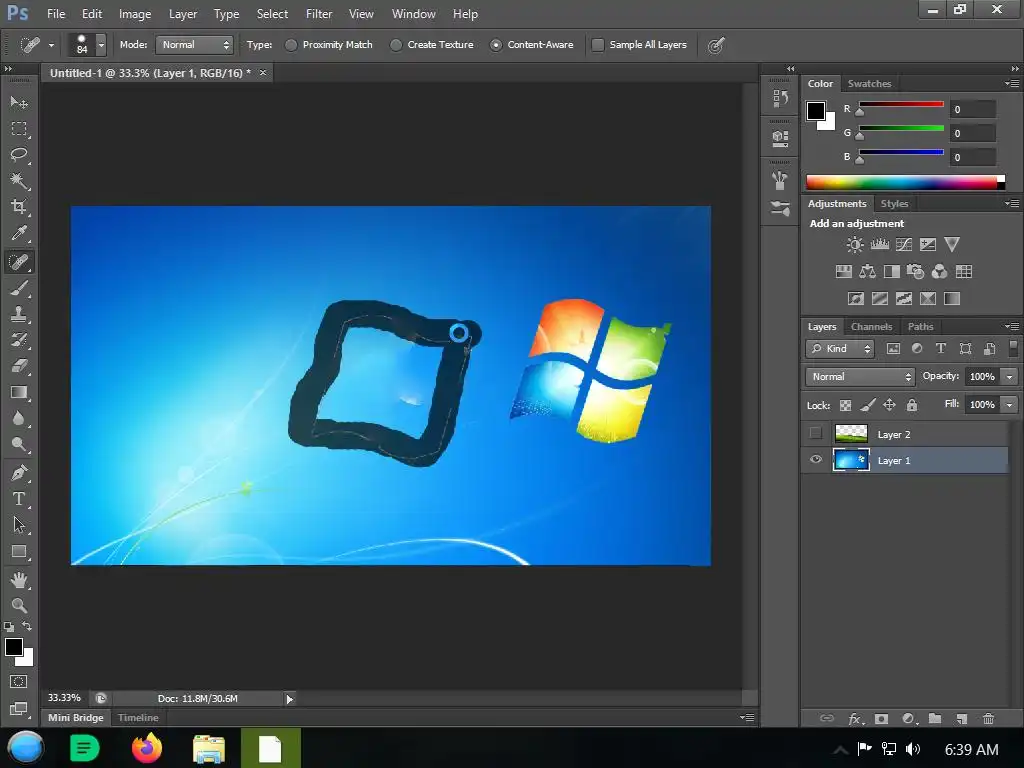
Task: Open the healing Mode dropdown
Action: 195,45
